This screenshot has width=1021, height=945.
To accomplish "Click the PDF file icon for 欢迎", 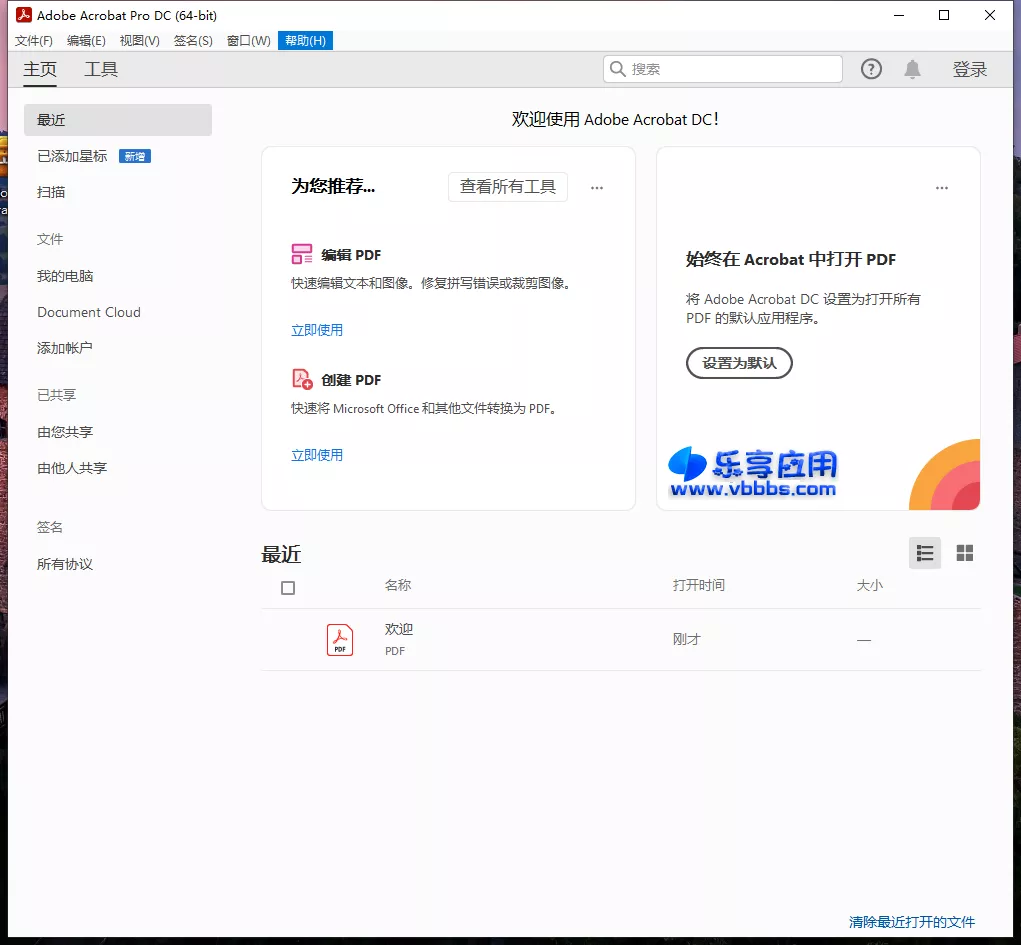I will click(x=340, y=640).
